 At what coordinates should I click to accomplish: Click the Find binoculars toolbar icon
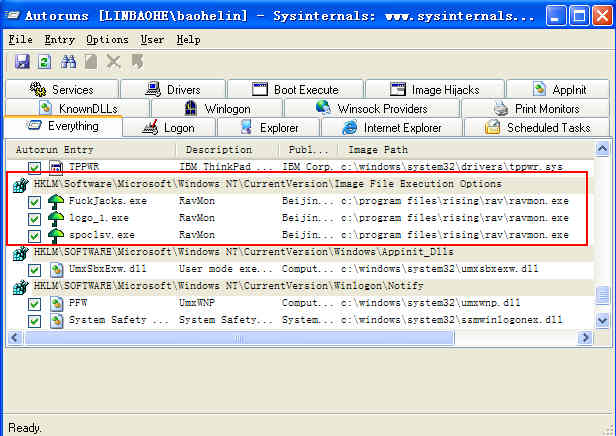coord(68,62)
